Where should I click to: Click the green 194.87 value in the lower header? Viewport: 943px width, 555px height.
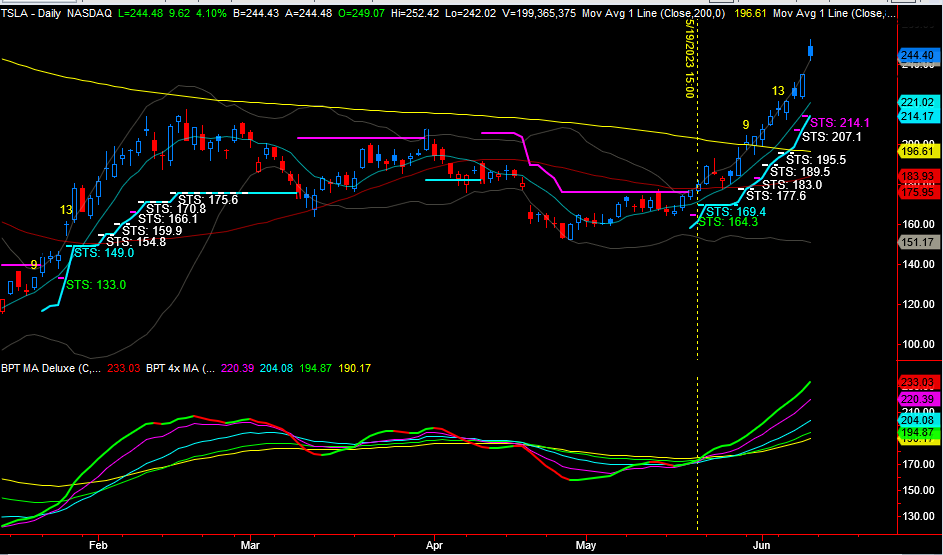313,369
